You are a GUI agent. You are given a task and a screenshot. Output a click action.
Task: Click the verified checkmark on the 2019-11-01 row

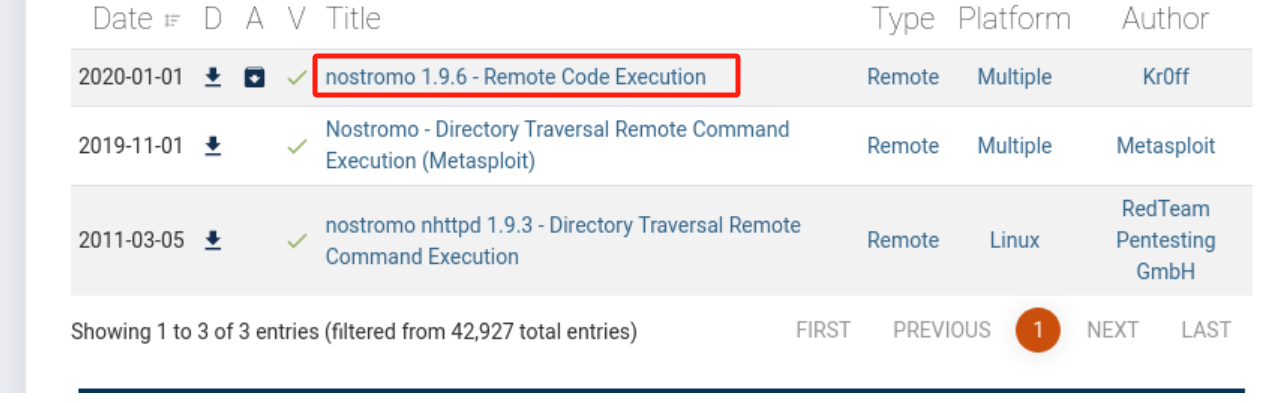pos(296,146)
